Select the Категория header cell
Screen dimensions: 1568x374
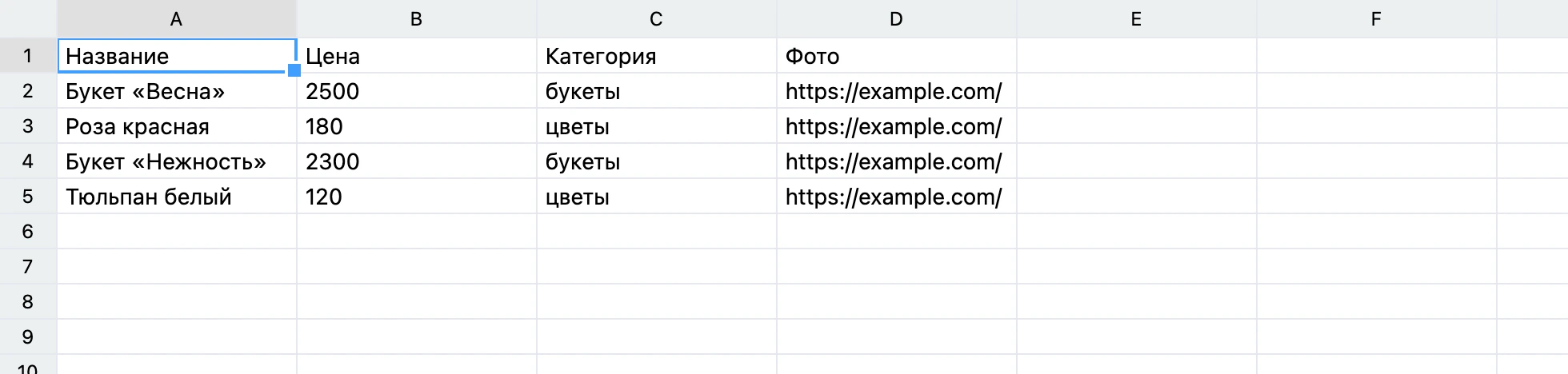click(x=657, y=56)
